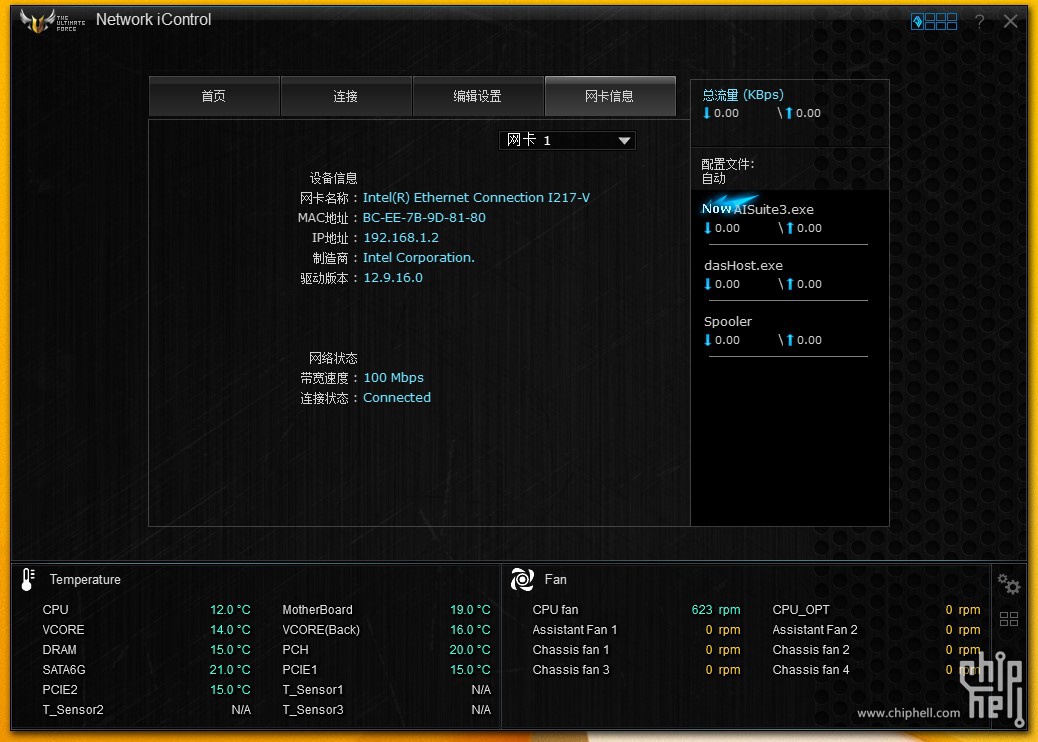
Task: Click the T_Sensor2 N/A reading
Action: tap(241, 710)
